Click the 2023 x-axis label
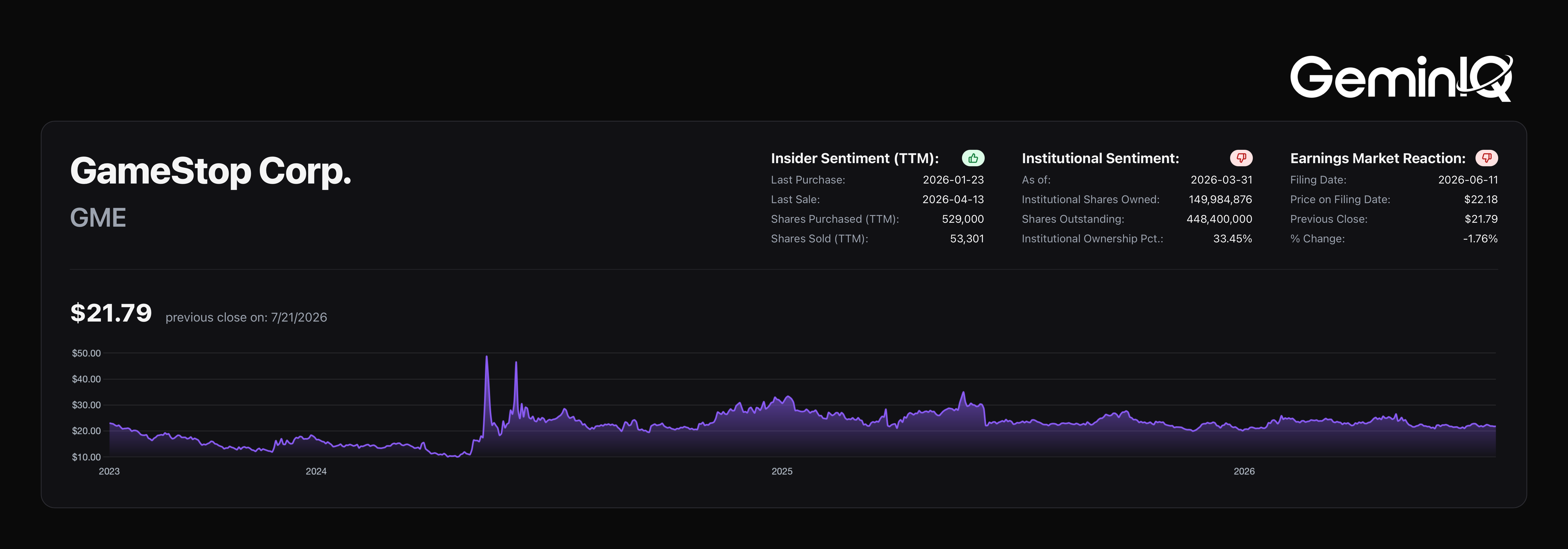1568x549 pixels. click(x=109, y=471)
